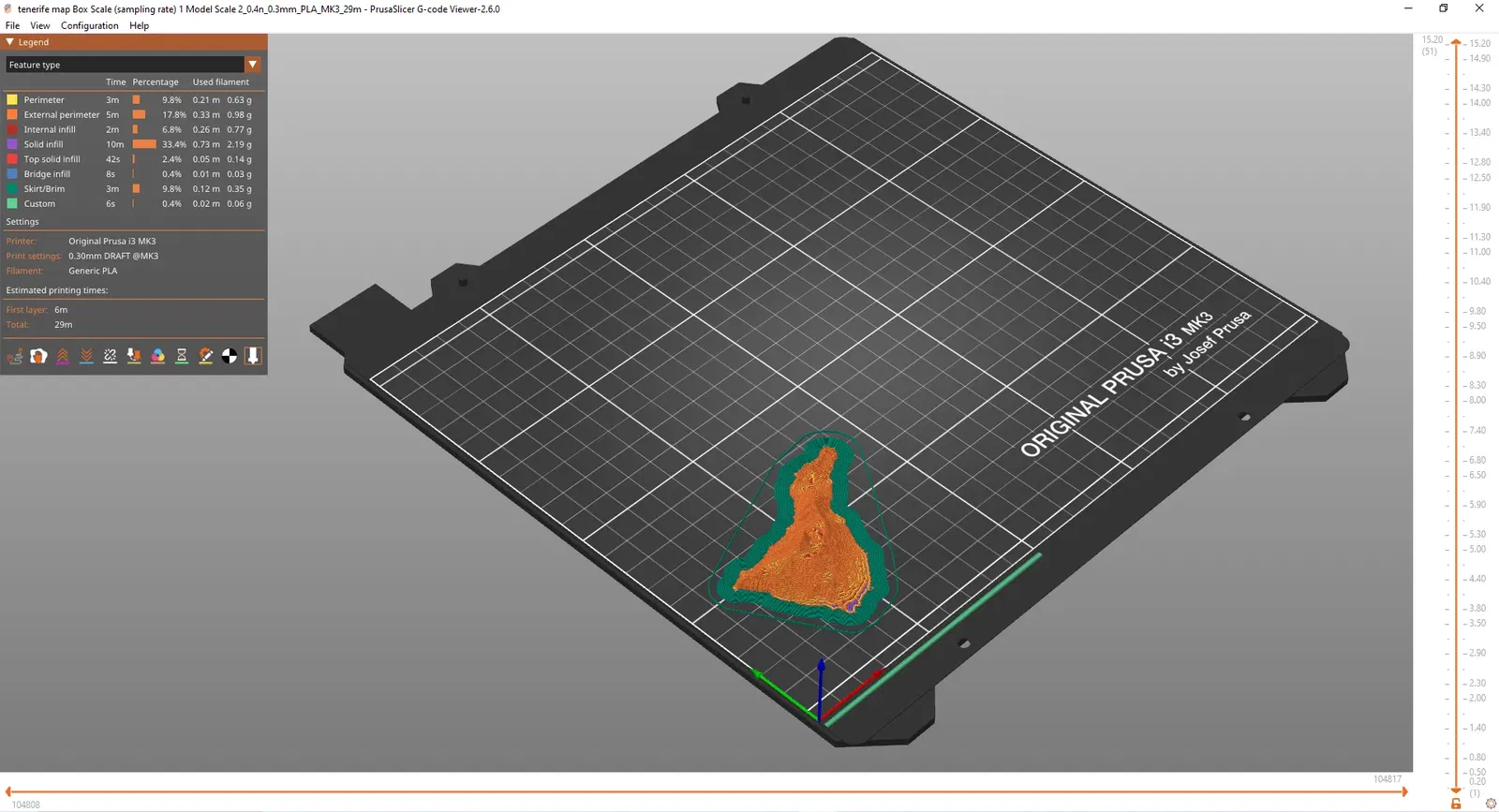1499x812 pixels.
Task: Hide Solid infill feature in legend
Action: (43, 144)
